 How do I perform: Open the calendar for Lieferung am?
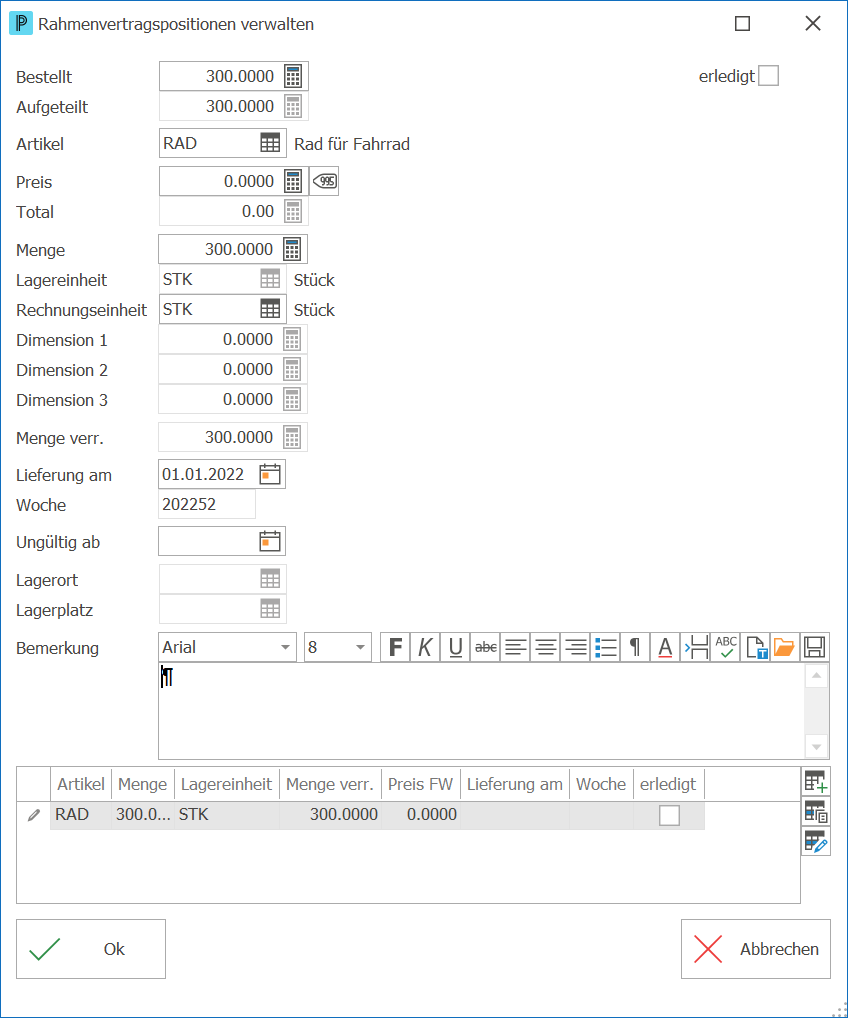pyautogui.click(x=270, y=475)
